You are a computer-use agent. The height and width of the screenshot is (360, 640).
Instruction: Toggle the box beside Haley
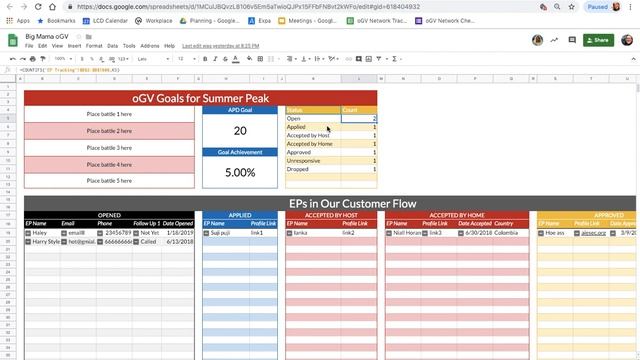[28, 233]
